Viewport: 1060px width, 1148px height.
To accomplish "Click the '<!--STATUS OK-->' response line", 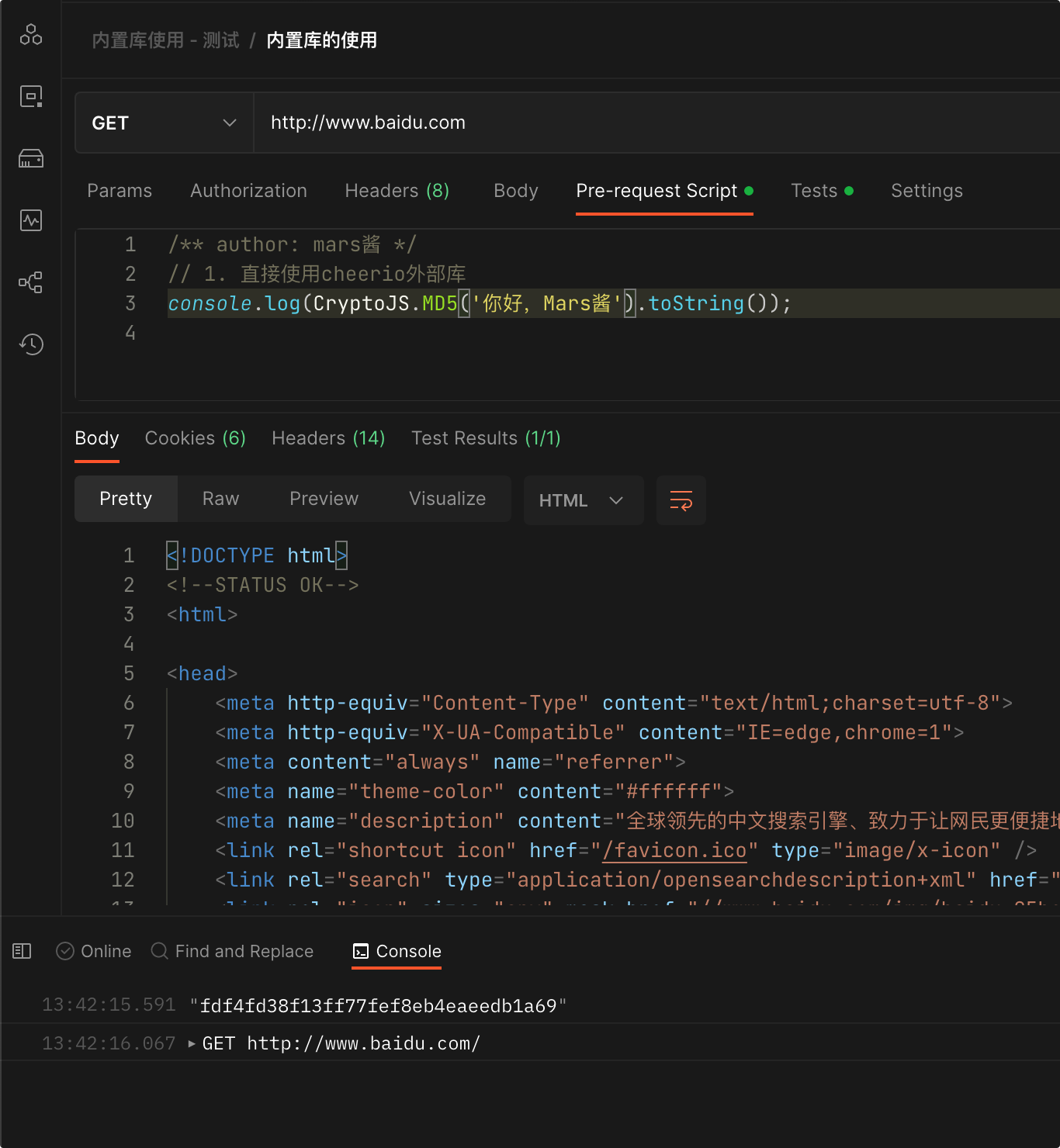I will 263,586.
